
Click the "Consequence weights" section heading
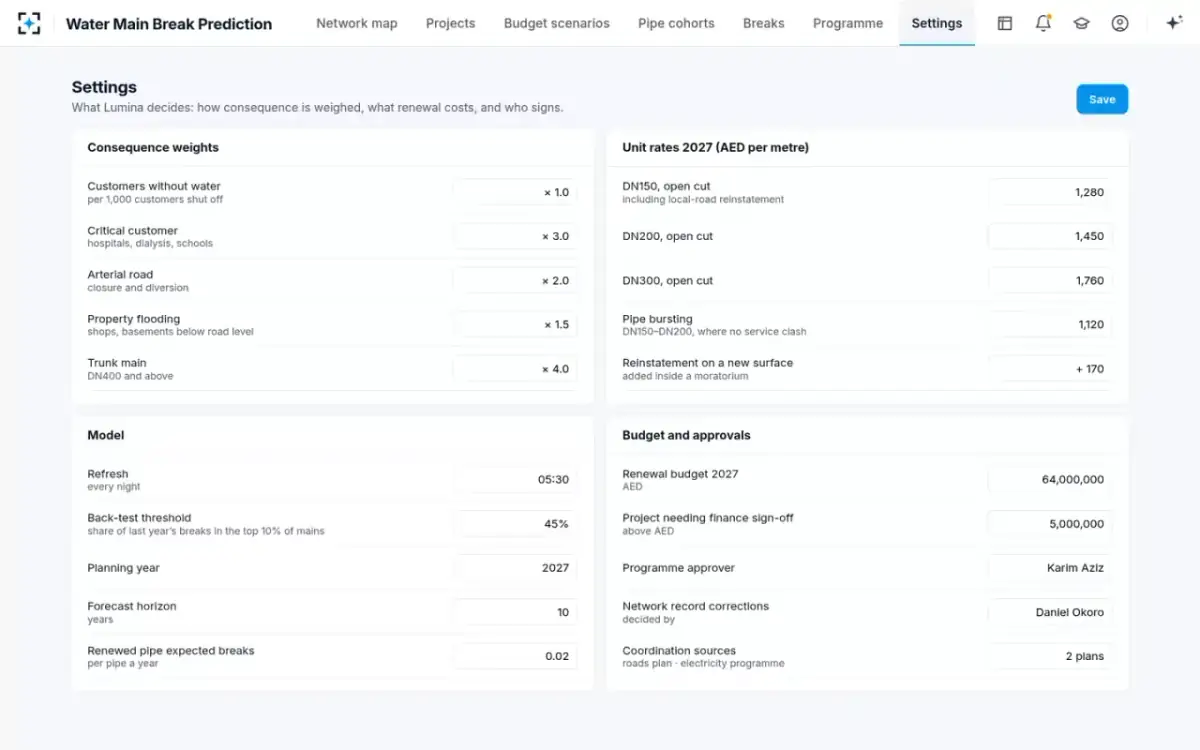pos(153,148)
